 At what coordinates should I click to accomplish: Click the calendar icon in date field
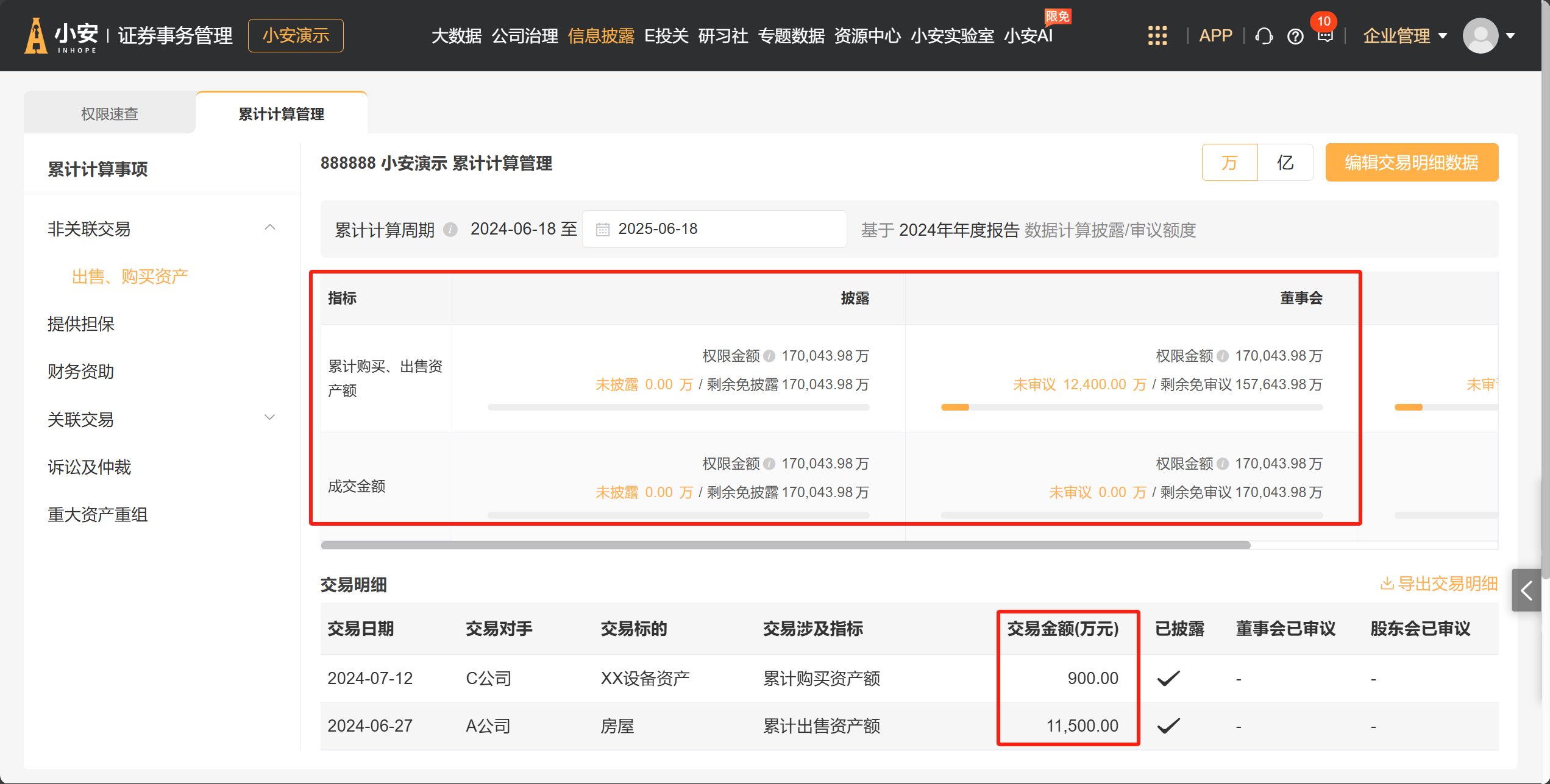click(x=602, y=230)
